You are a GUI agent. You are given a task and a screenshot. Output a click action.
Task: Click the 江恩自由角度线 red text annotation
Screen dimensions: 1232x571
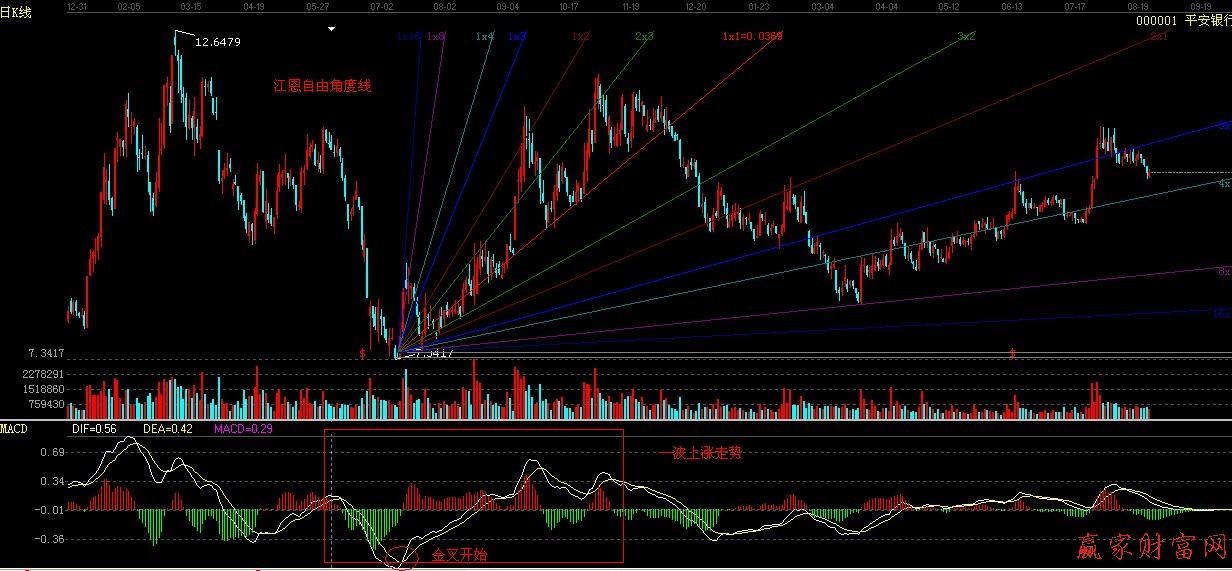(322, 87)
